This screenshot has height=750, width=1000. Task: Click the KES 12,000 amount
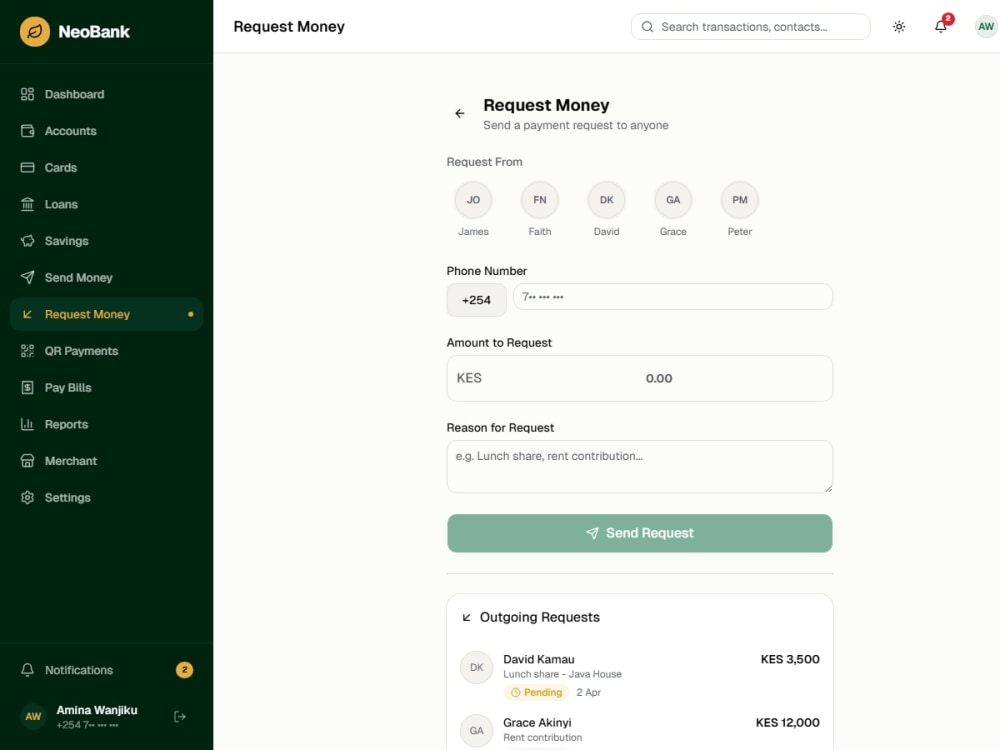(x=788, y=723)
